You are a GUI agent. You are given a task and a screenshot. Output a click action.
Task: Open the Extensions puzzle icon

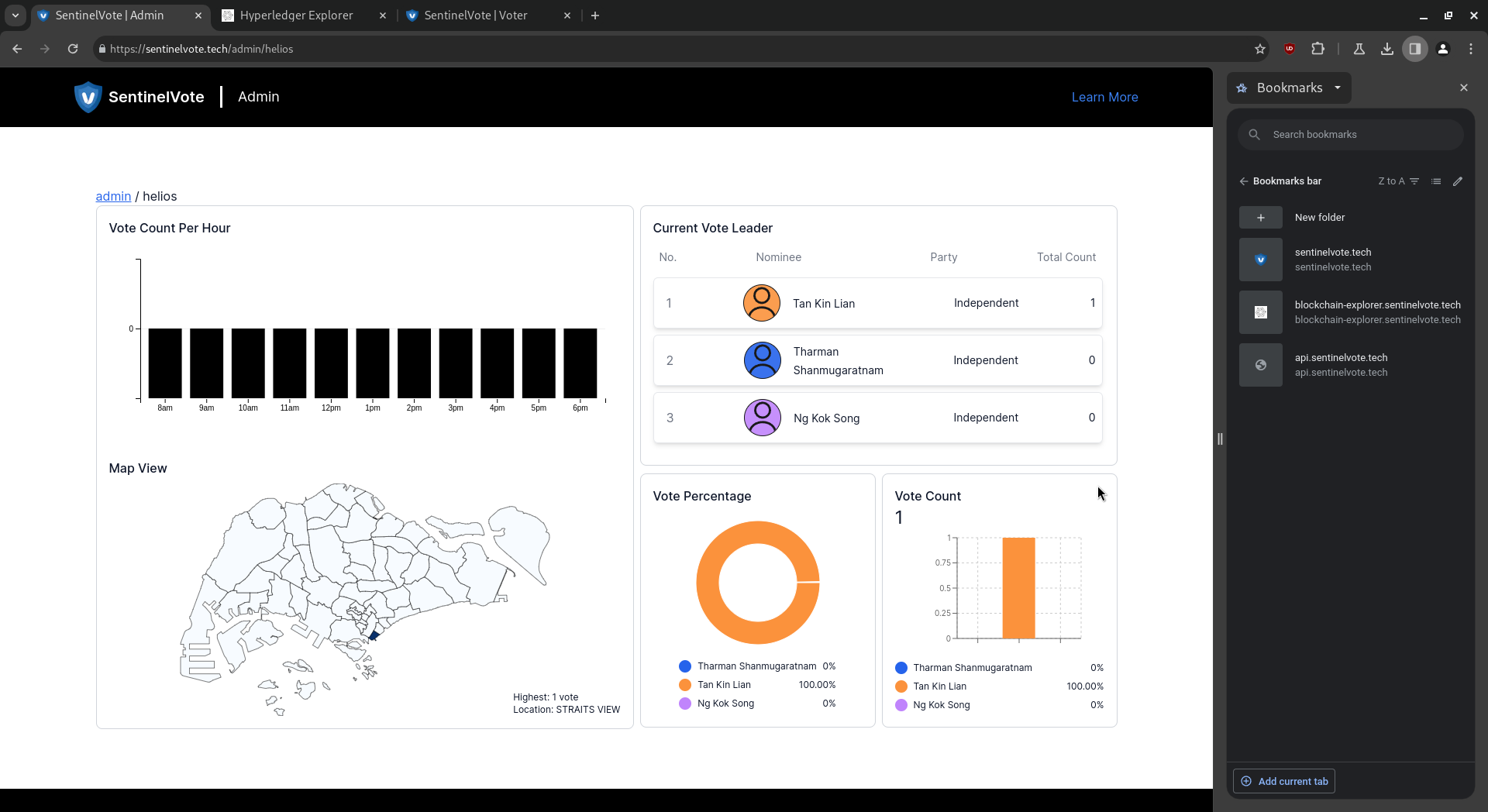[x=1317, y=49]
